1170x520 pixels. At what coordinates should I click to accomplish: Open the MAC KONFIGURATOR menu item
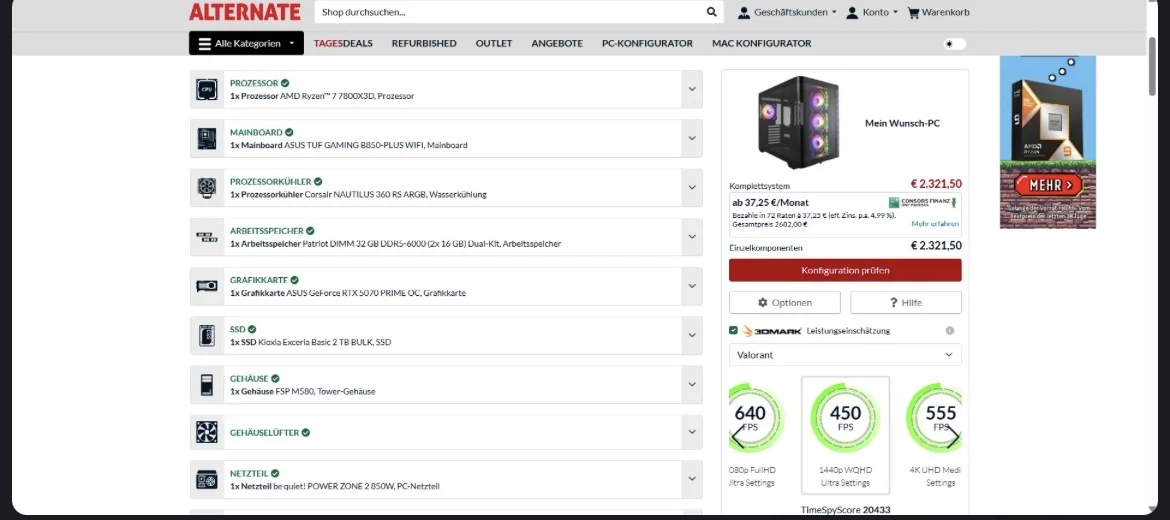[x=761, y=43]
